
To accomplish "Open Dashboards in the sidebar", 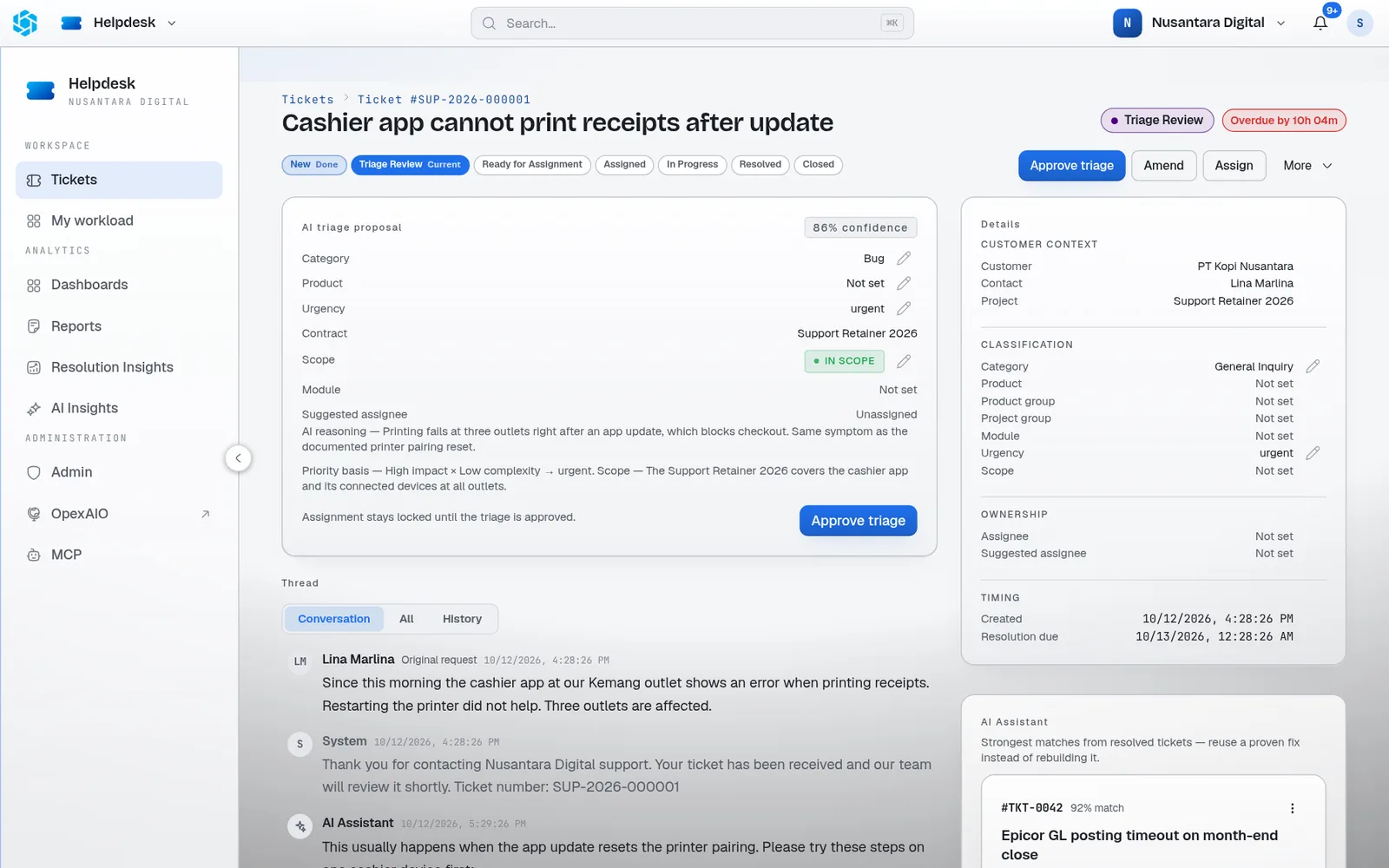I will 119,285.
